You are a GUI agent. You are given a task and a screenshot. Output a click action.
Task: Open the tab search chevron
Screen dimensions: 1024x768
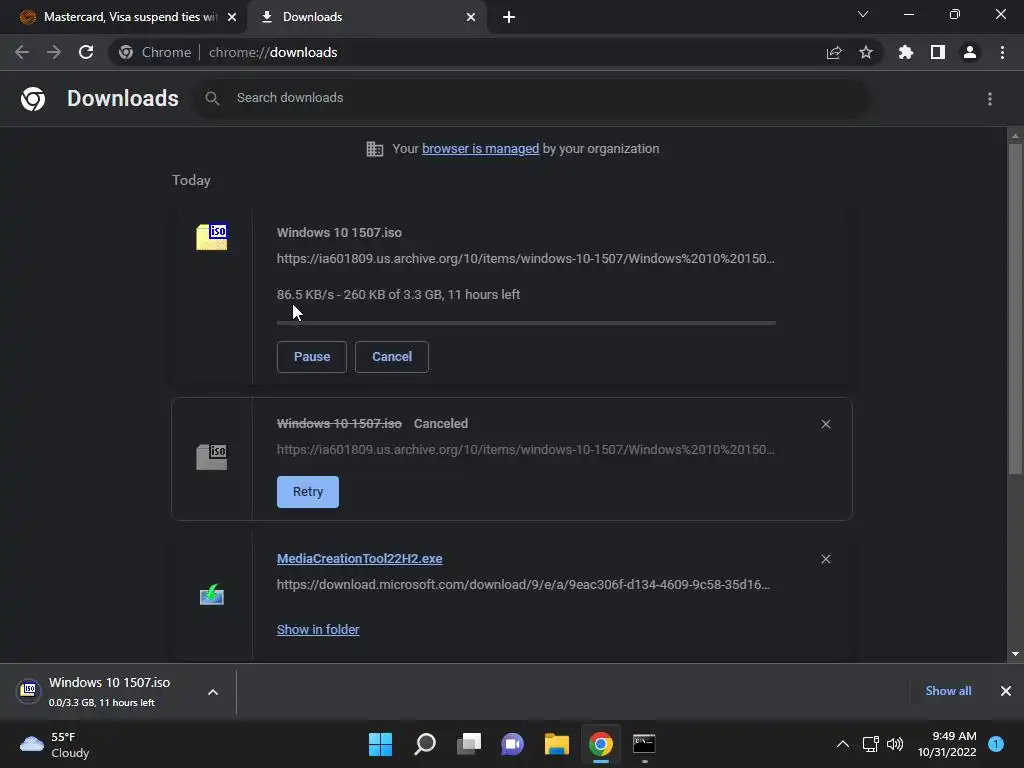pyautogui.click(x=863, y=14)
